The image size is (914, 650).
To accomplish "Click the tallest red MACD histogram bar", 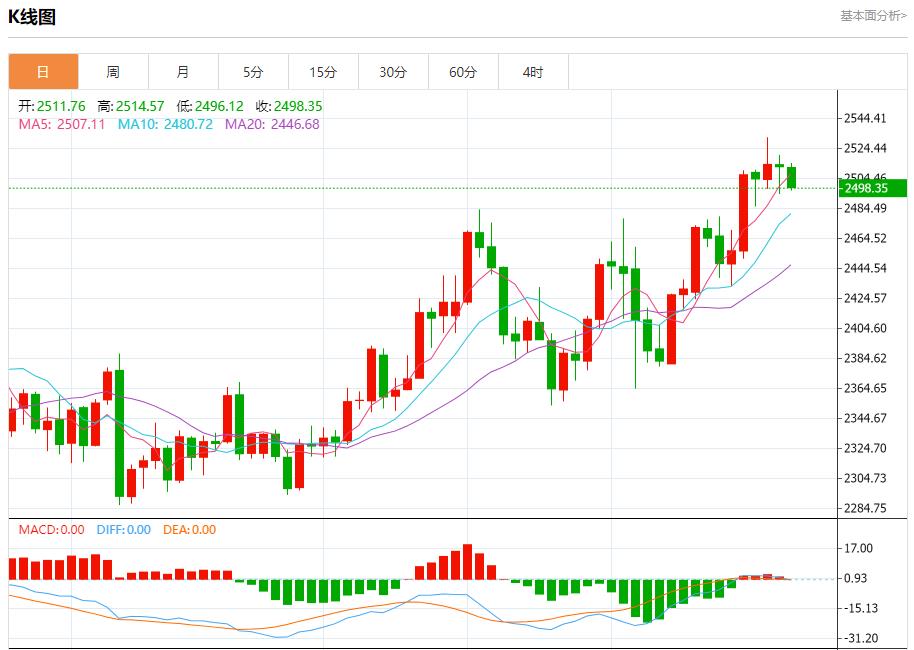I will click(x=467, y=562).
